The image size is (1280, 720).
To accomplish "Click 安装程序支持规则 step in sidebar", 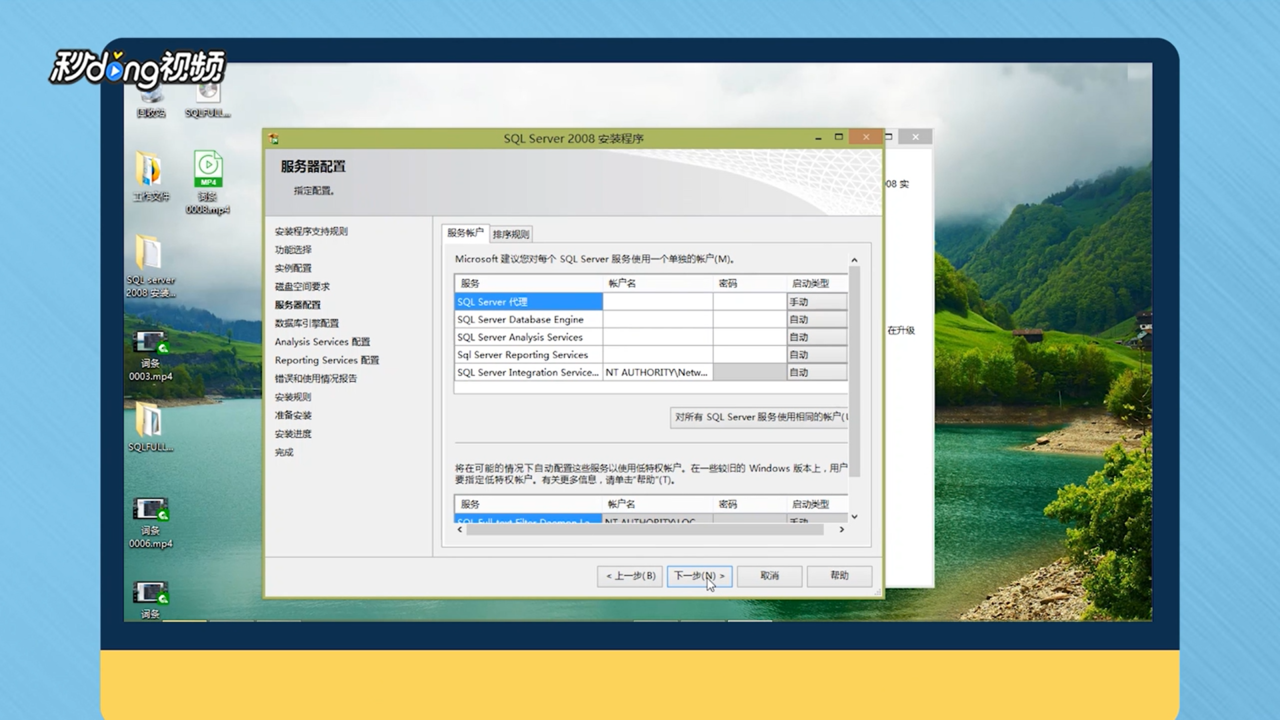I will (x=311, y=231).
